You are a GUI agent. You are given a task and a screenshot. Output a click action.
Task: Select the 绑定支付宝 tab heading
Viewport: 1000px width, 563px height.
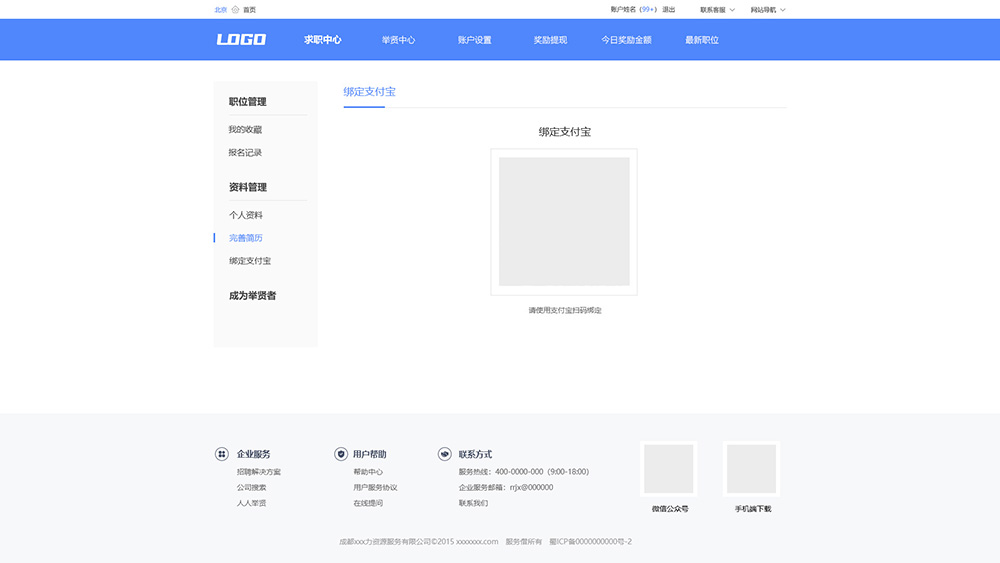point(369,92)
